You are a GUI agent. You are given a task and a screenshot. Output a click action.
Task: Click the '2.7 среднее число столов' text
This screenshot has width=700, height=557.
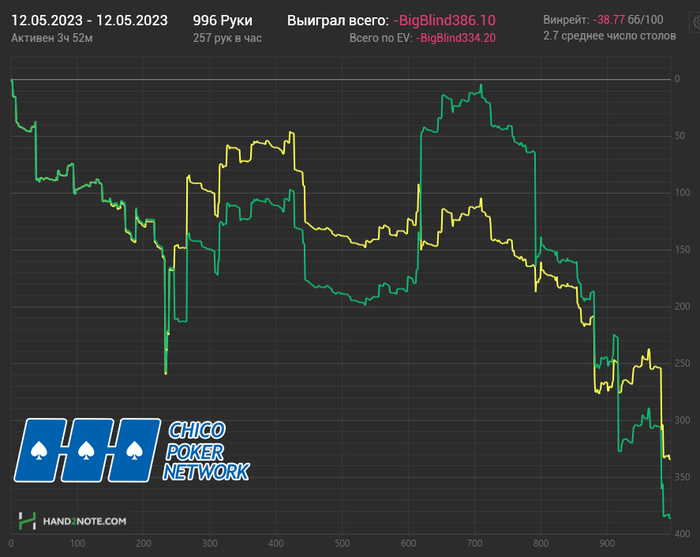609,36
